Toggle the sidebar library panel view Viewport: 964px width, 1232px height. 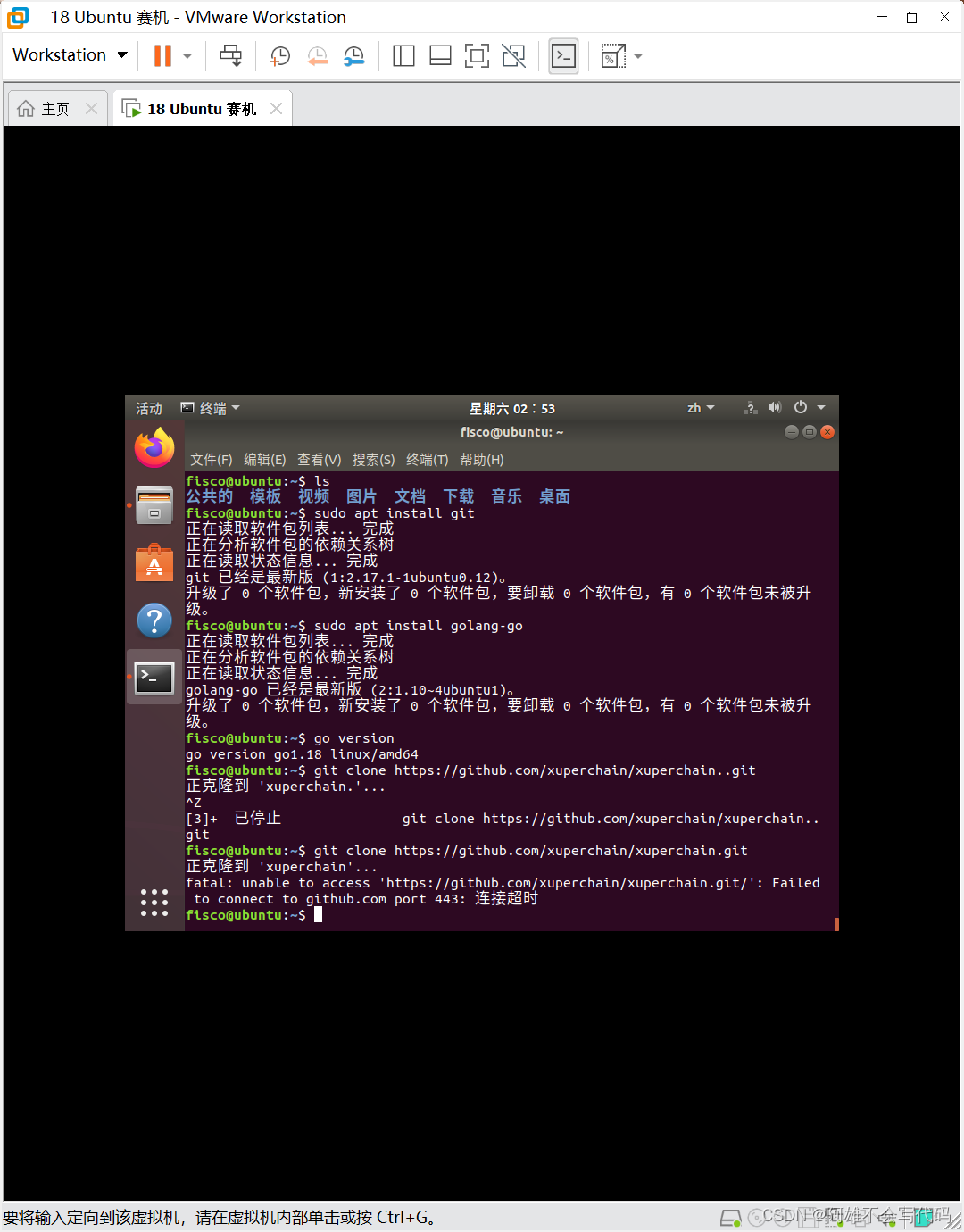(x=403, y=56)
